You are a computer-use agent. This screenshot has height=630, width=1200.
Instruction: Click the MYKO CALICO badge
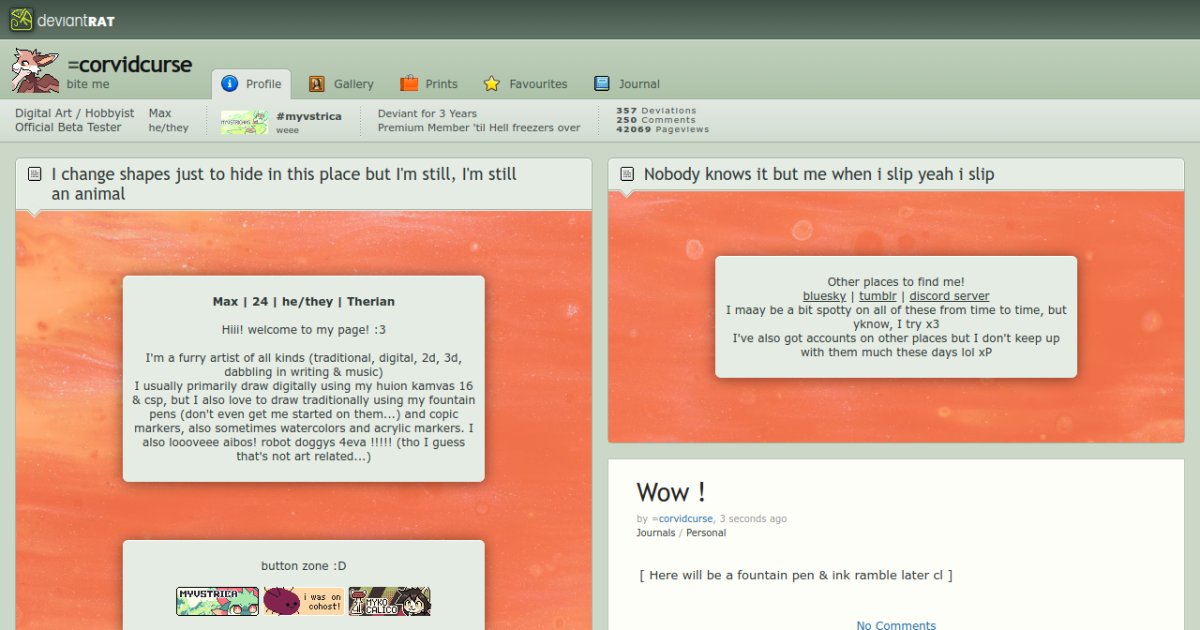click(x=389, y=601)
